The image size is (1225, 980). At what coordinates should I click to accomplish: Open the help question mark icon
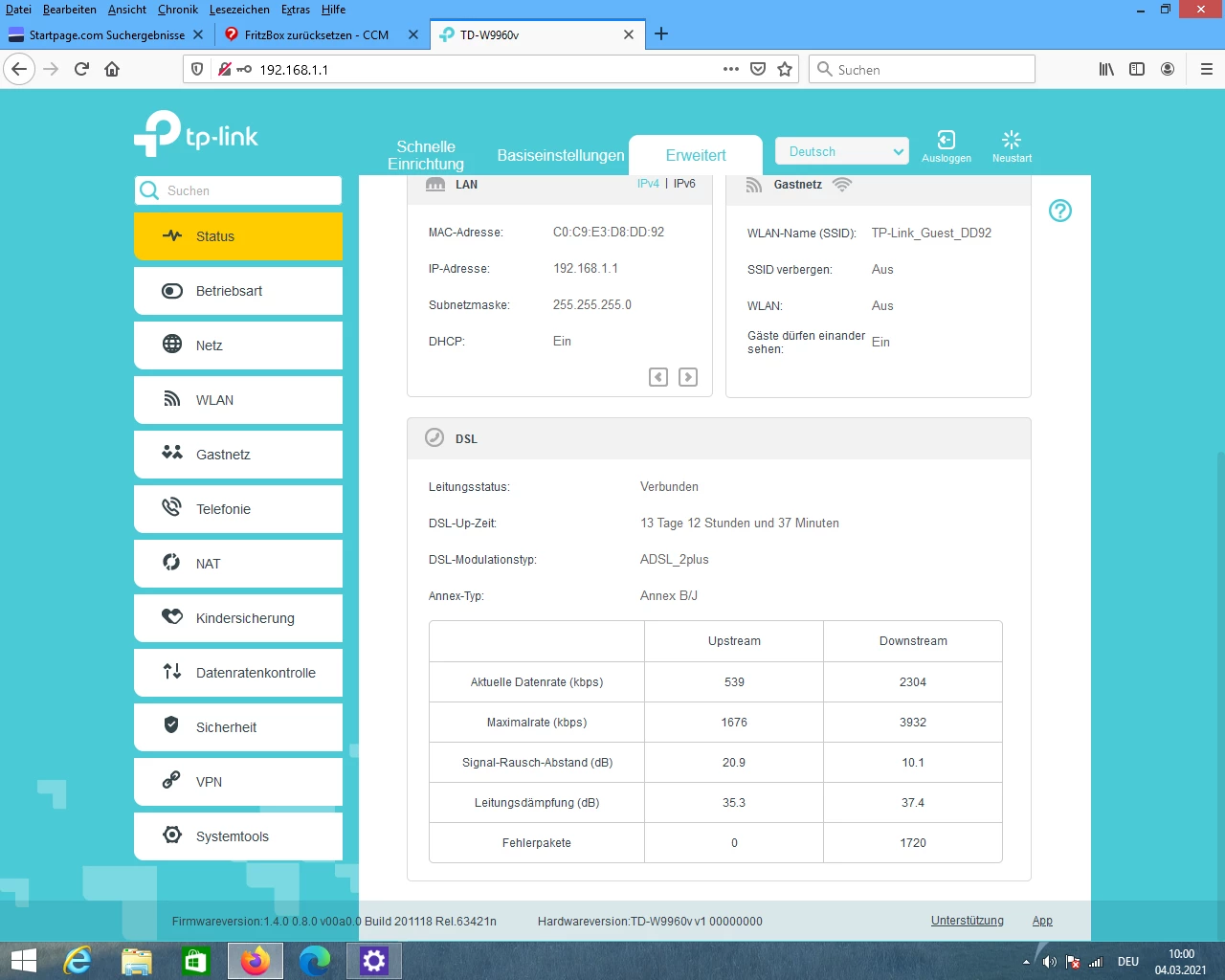(x=1060, y=211)
